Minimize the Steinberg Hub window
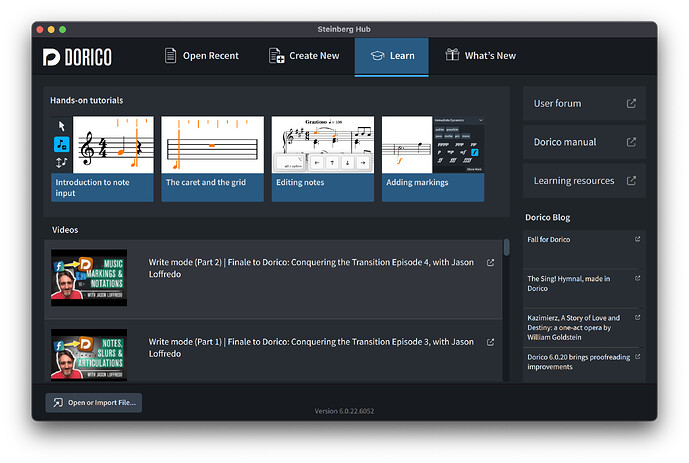The height and width of the screenshot is (463, 689). coord(51,29)
